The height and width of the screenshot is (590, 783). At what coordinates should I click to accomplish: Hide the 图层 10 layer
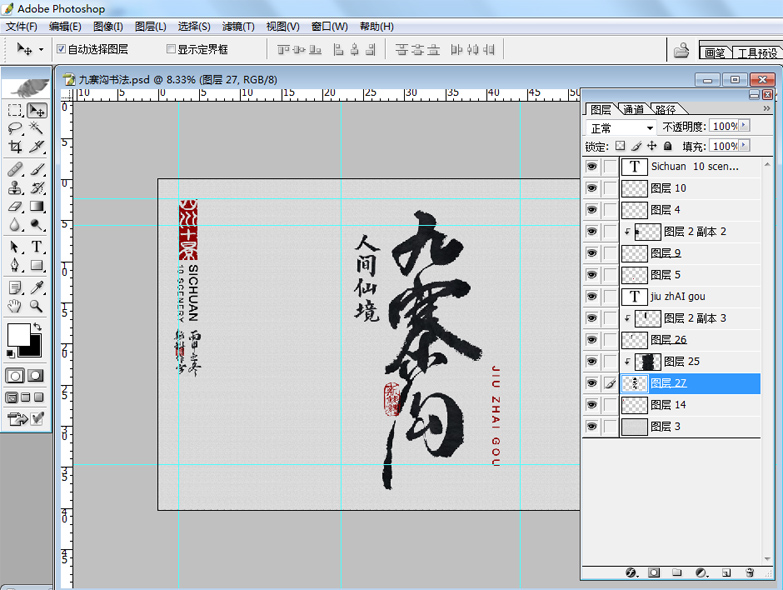[592, 188]
